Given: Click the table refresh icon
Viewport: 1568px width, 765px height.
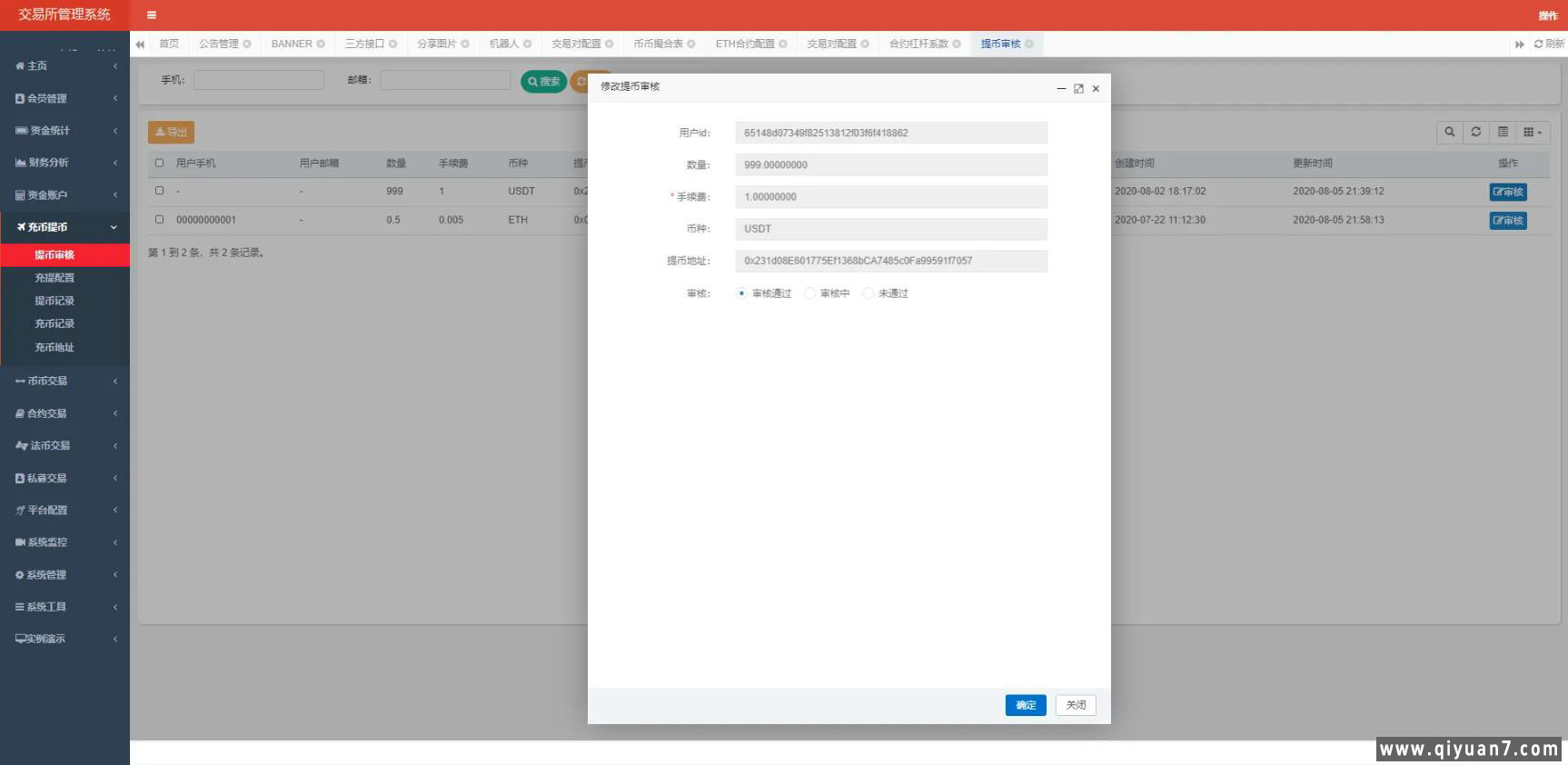Looking at the screenshot, I should [x=1476, y=132].
